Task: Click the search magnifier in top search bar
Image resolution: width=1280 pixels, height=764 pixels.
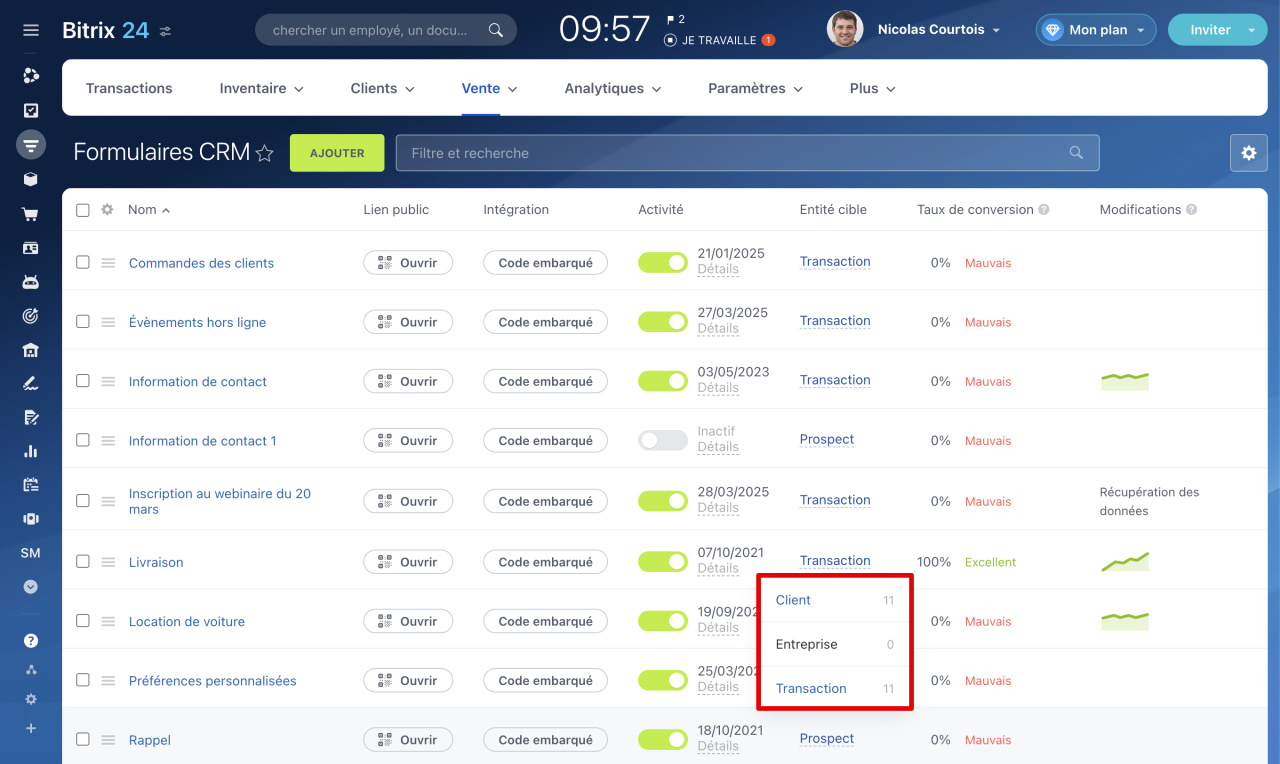Action: (496, 30)
